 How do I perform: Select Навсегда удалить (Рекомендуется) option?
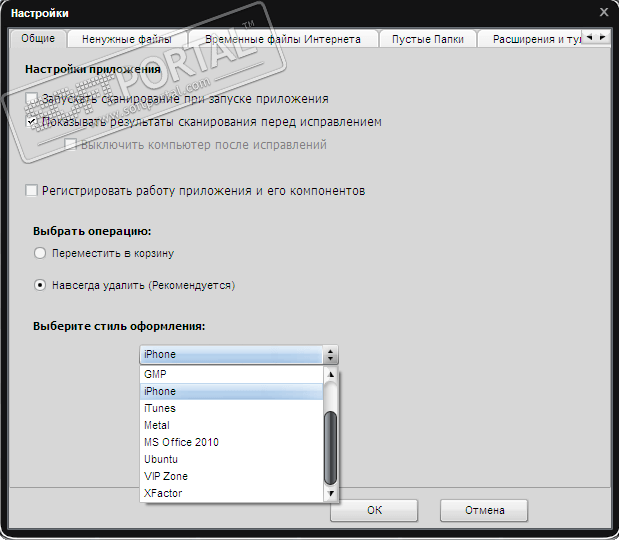(x=40, y=285)
